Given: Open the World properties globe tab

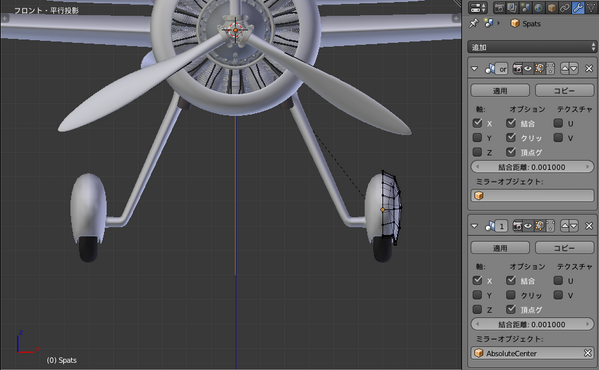Looking at the screenshot, I should [538, 7].
